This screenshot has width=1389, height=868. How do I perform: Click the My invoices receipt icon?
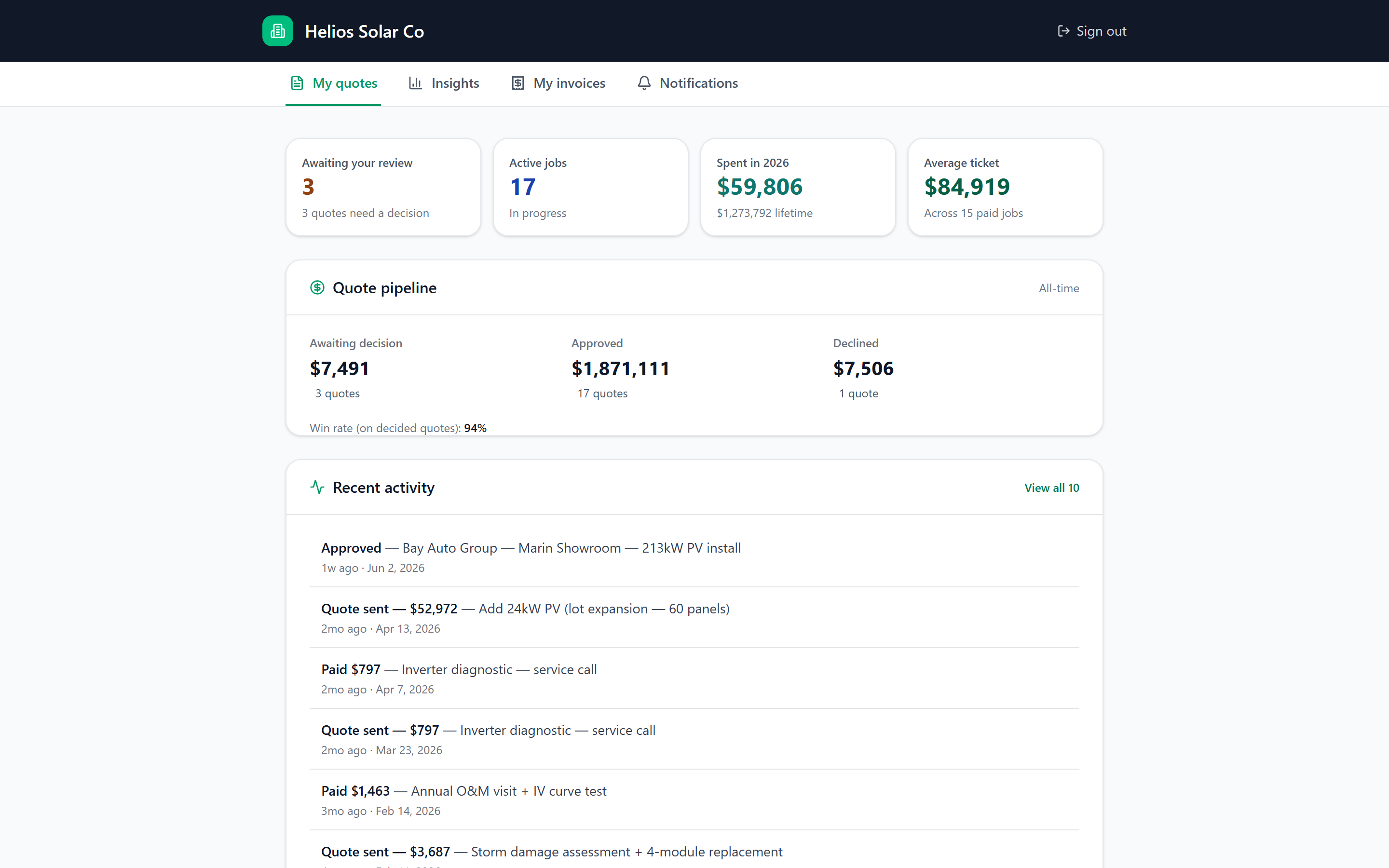[517, 83]
